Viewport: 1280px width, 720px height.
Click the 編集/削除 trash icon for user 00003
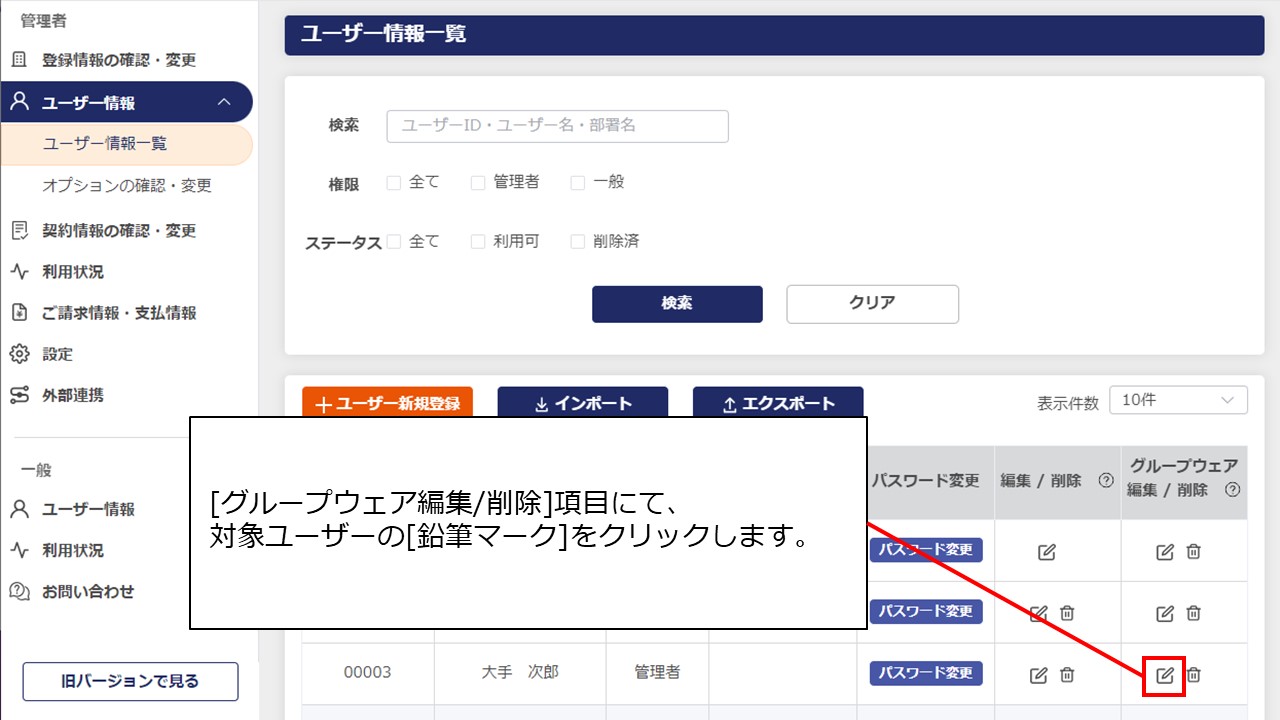tap(1067, 675)
